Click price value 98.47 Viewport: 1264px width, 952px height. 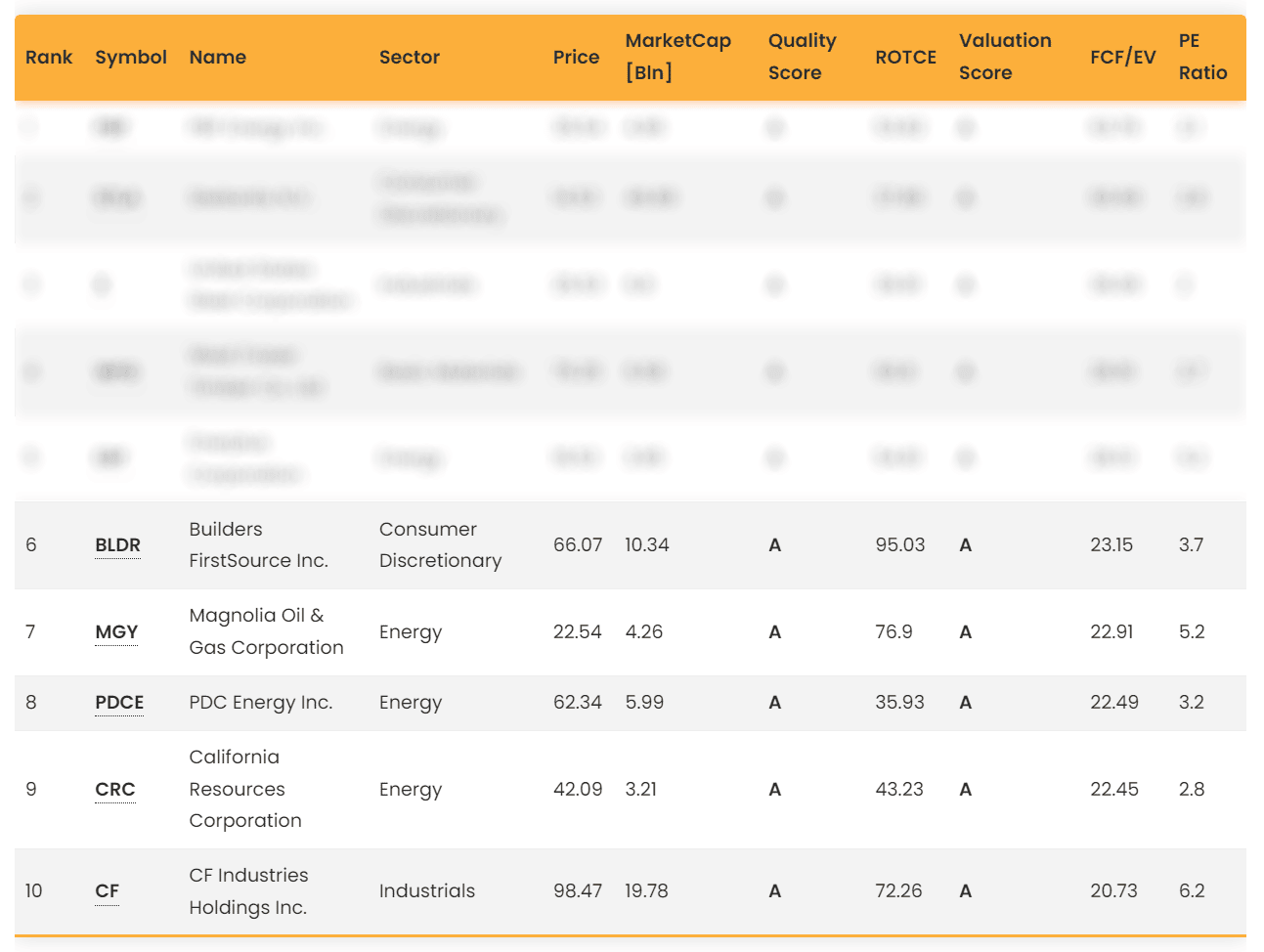tap(578, 891)
